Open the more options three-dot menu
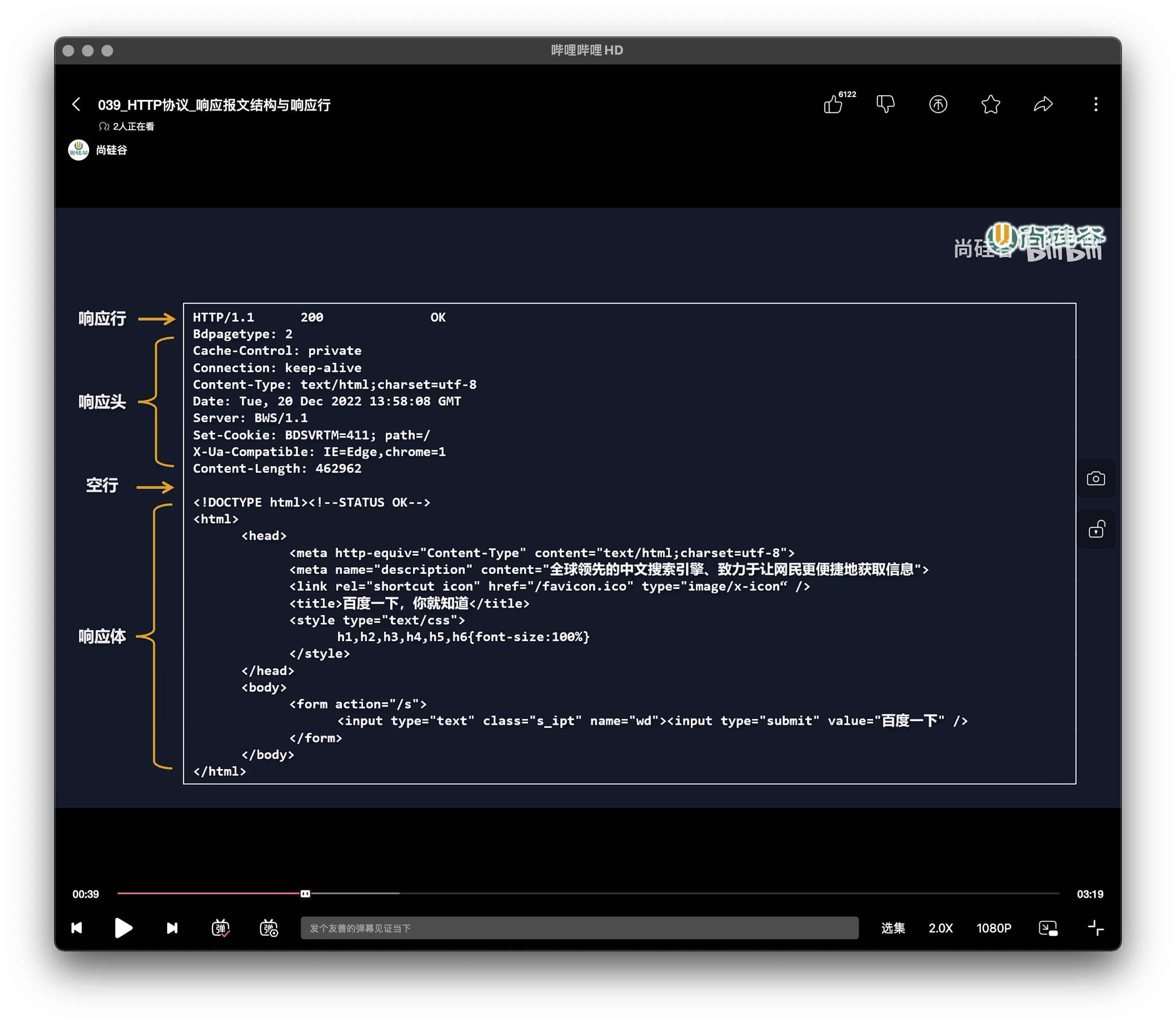This screenshot has height=1023, width=1176. 1096,104
